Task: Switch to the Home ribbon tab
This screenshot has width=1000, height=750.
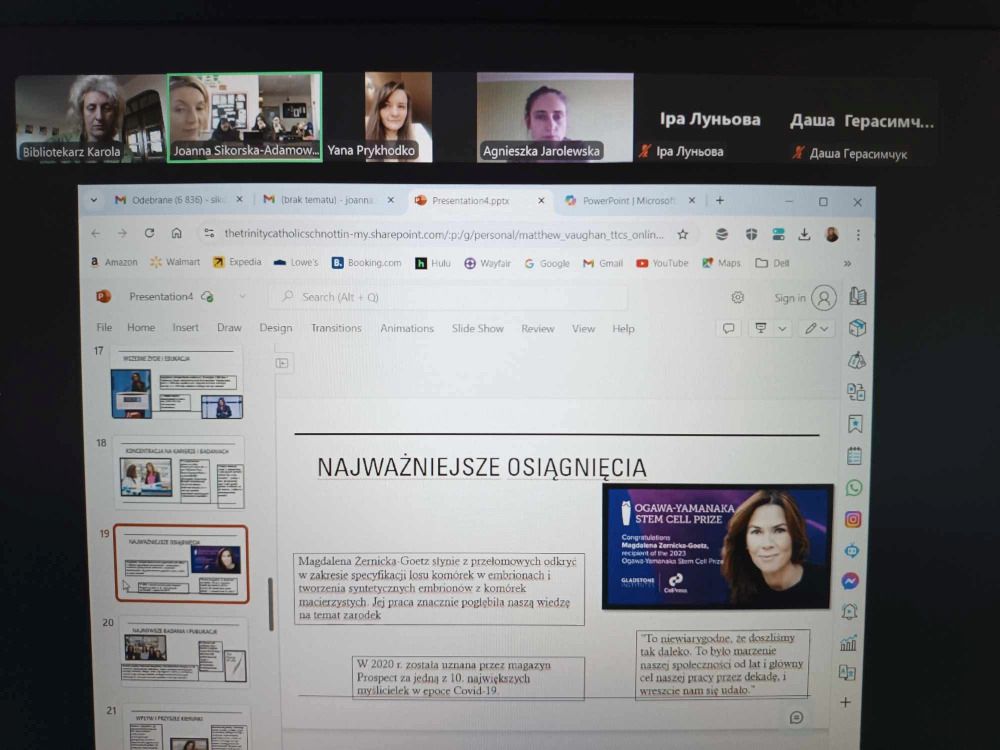Action: pos(141,327)
